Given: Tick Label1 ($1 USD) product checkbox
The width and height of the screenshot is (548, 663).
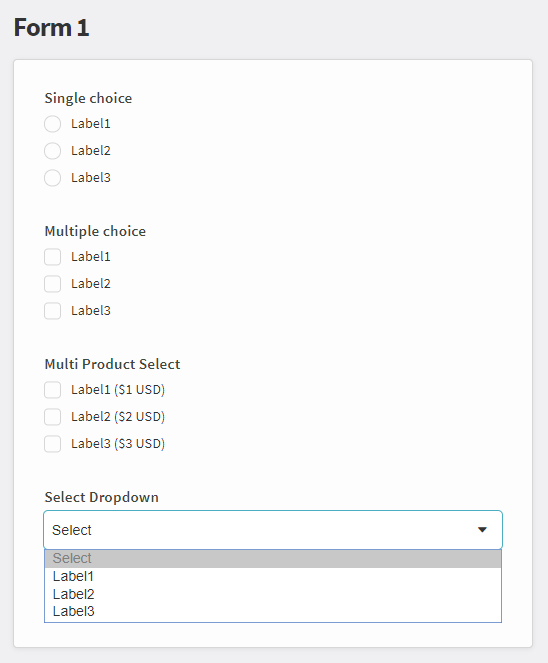Looking at the screenshot, I should (52, 390).
